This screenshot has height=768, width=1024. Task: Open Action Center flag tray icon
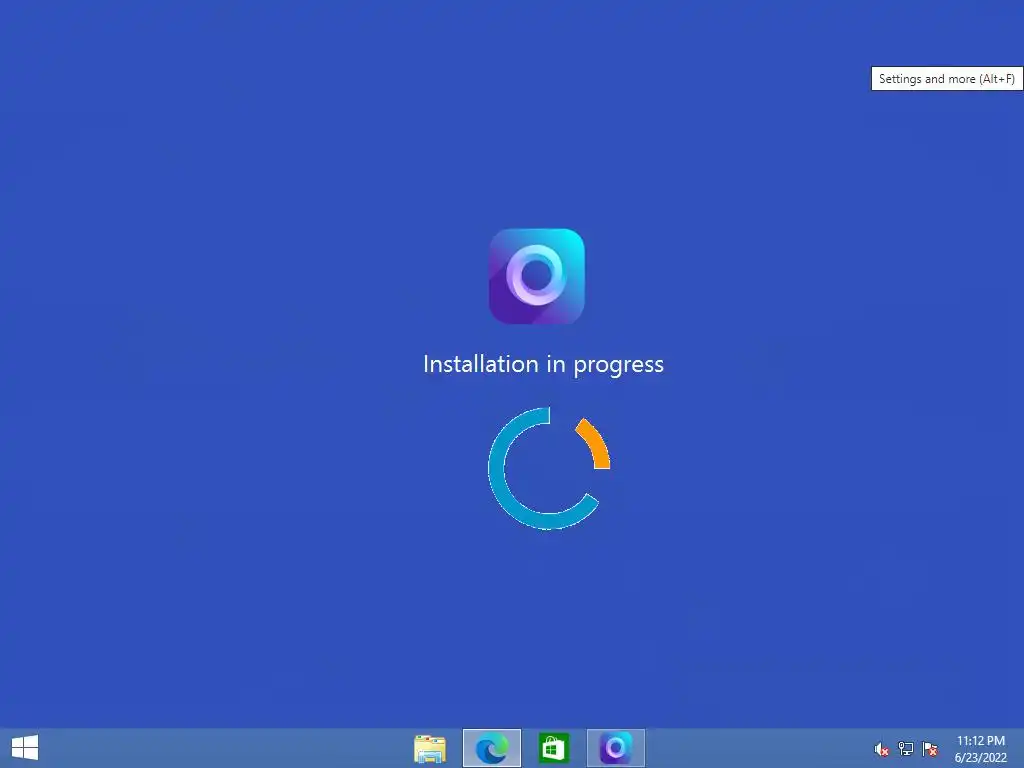tap(929, 749)
